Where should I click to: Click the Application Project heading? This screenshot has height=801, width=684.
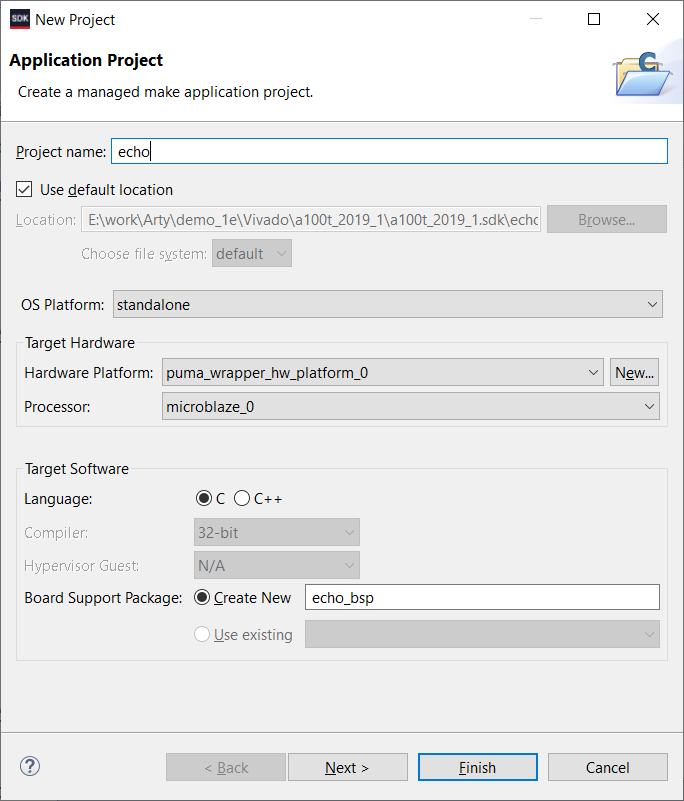point(86,60)
